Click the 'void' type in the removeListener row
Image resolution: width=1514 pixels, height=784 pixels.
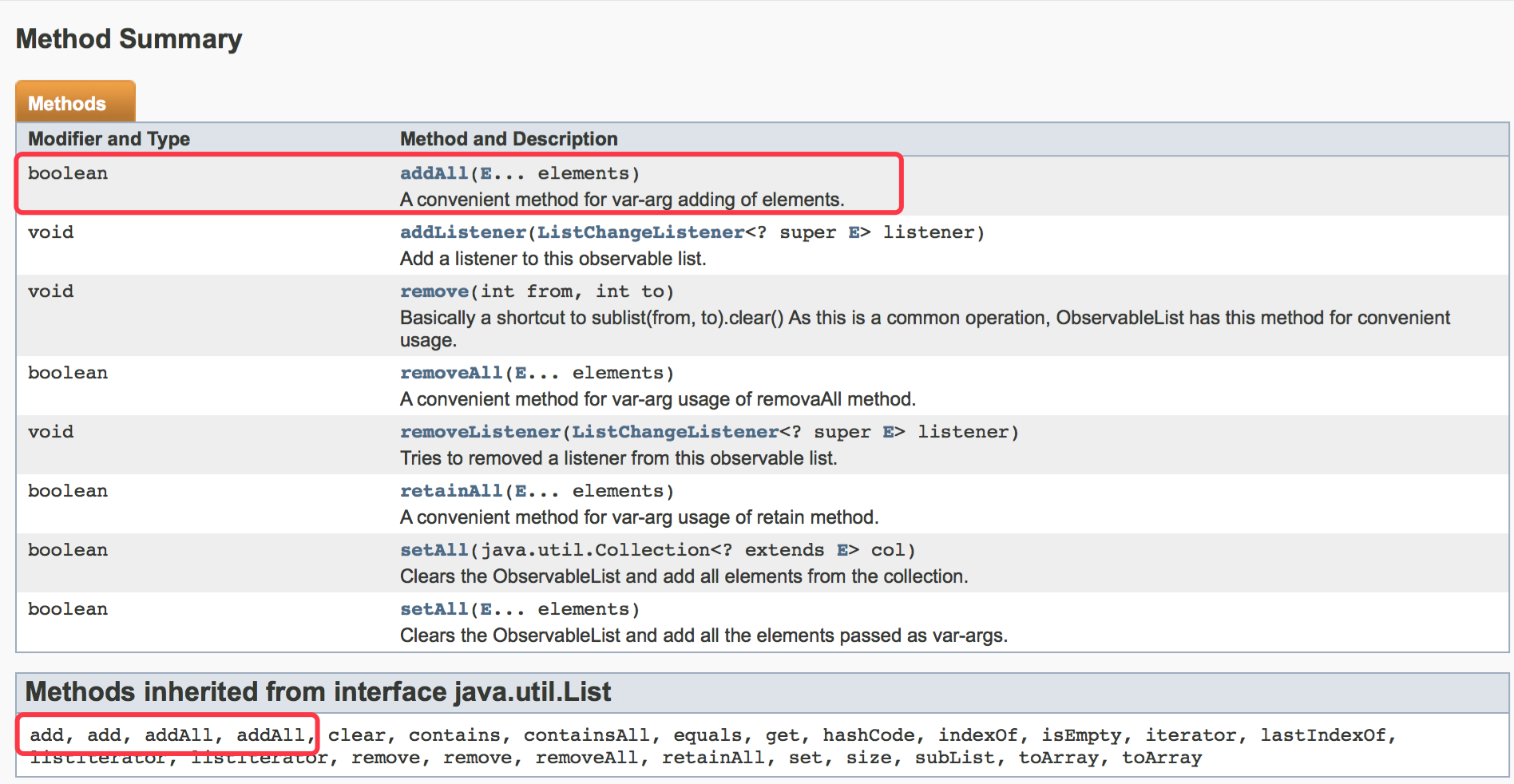coord(50,432)
